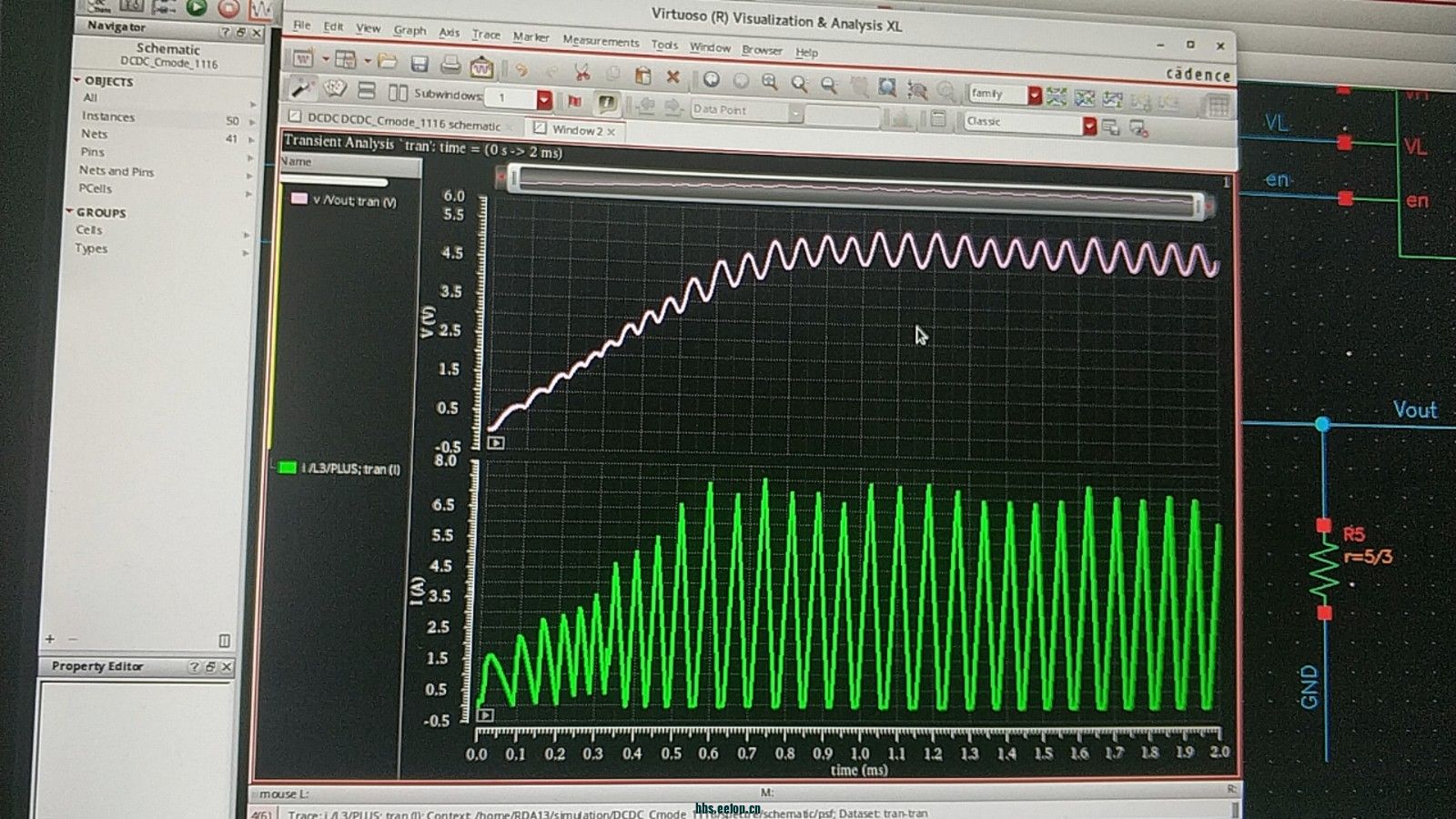Click the subwindow layout grid icon
Image resolution: width=1456 pixels, height=819 pixels.
coord(346,60)
